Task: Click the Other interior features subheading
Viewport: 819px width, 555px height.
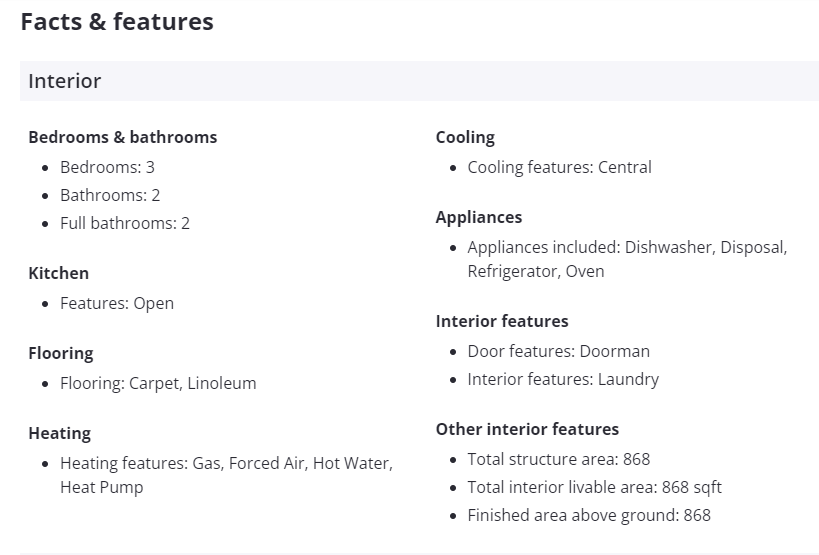Action: click(x=527, y=429)
